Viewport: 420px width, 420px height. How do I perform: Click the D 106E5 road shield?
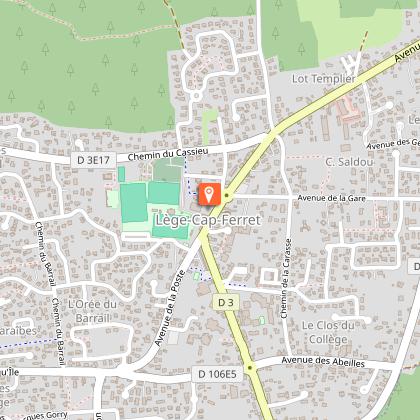tap(217, 374)
